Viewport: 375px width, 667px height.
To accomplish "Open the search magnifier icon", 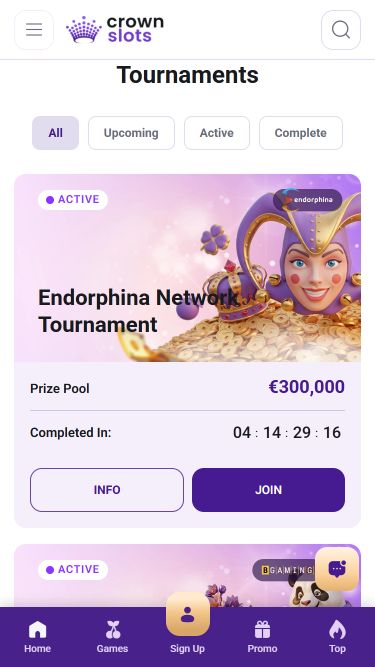I will pos(341,30).
